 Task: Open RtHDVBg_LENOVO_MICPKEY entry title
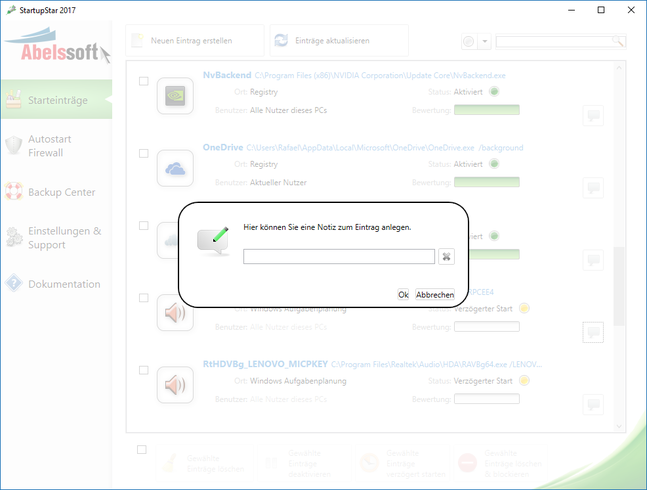pos(265,364)
